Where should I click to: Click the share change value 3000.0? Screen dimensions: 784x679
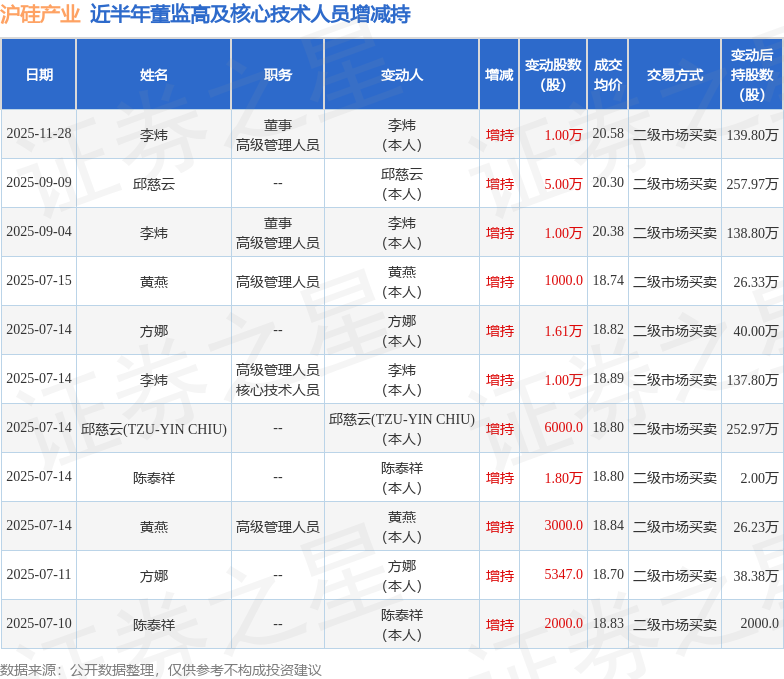click(564, 526)
